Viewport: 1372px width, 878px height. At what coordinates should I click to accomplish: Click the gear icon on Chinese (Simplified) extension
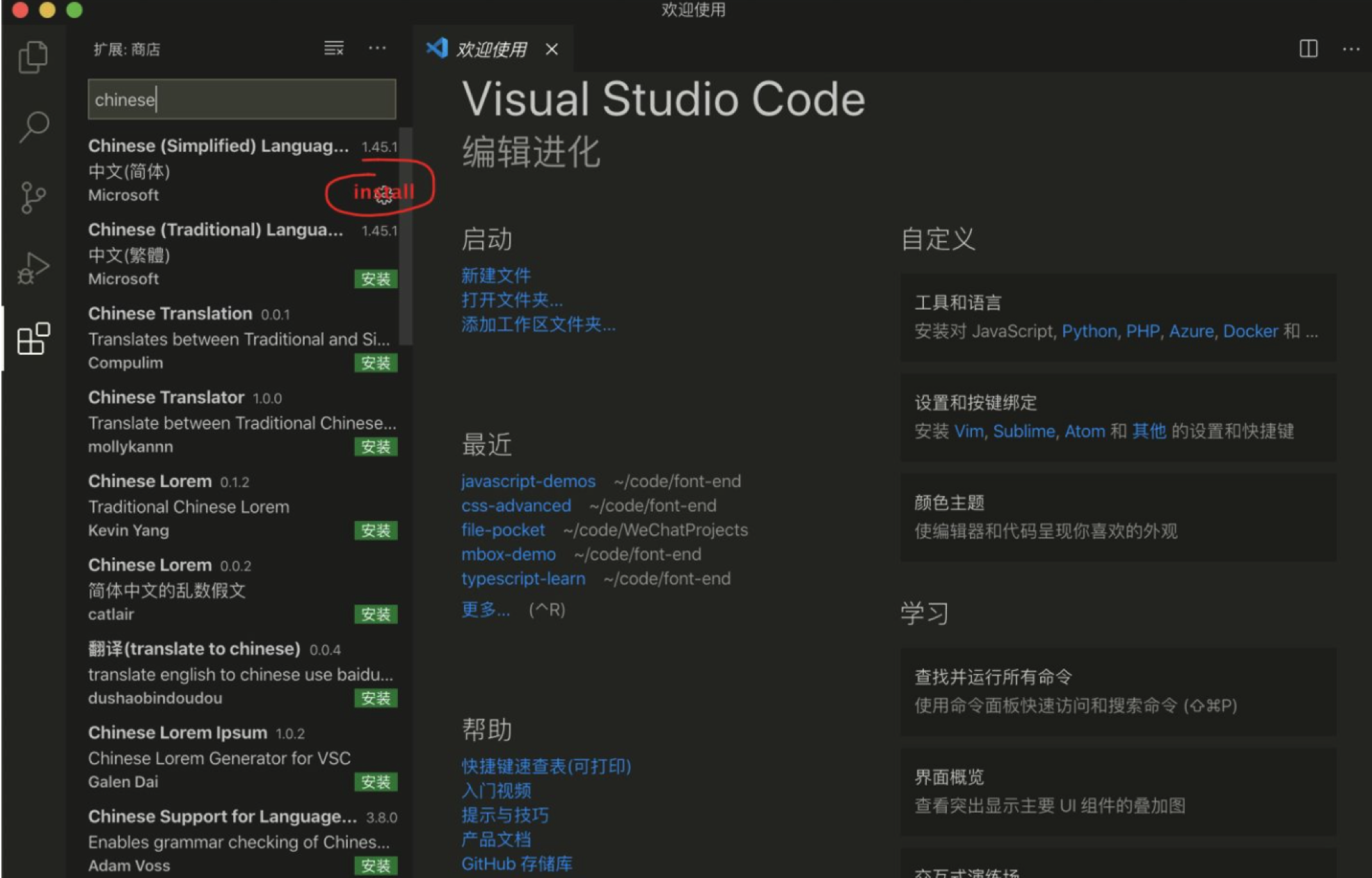click(384, 195)
